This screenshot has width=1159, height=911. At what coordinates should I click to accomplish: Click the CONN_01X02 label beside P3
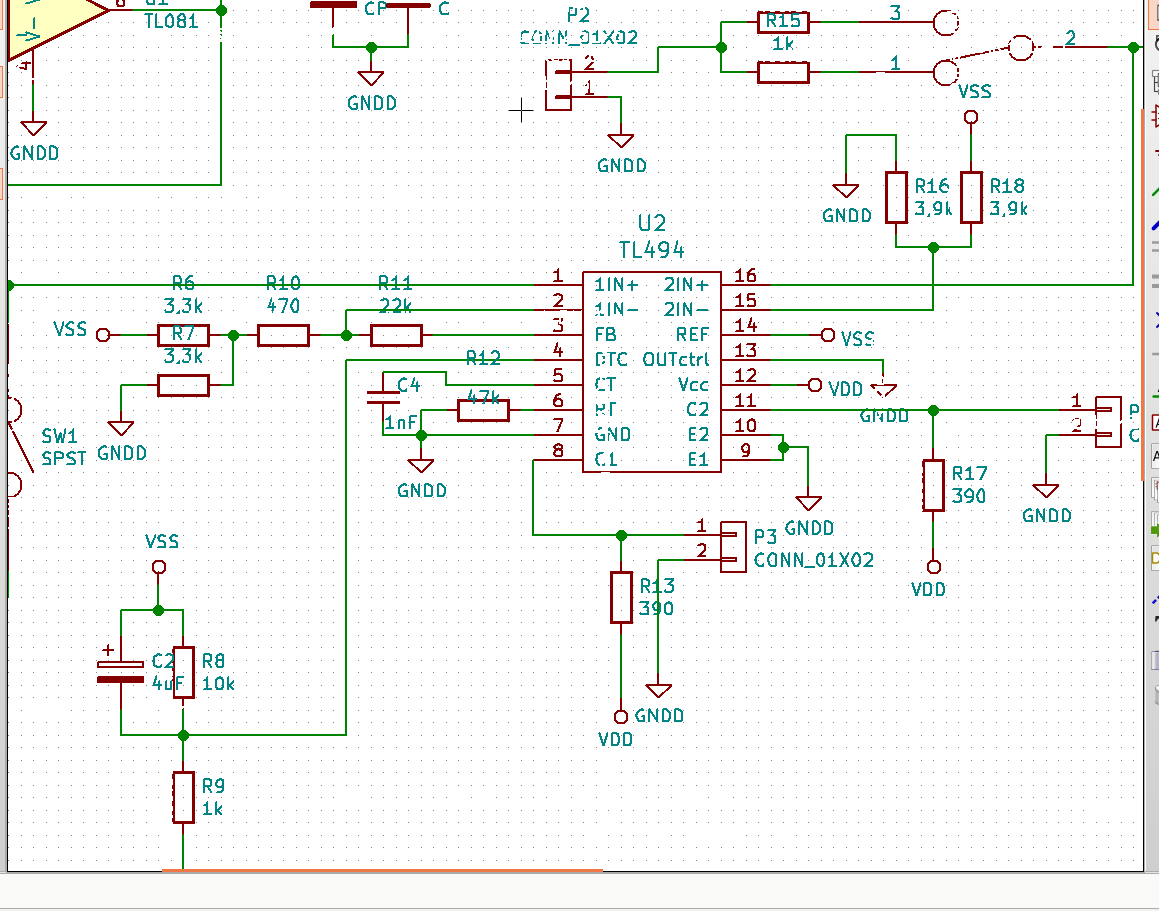(813, 560)
